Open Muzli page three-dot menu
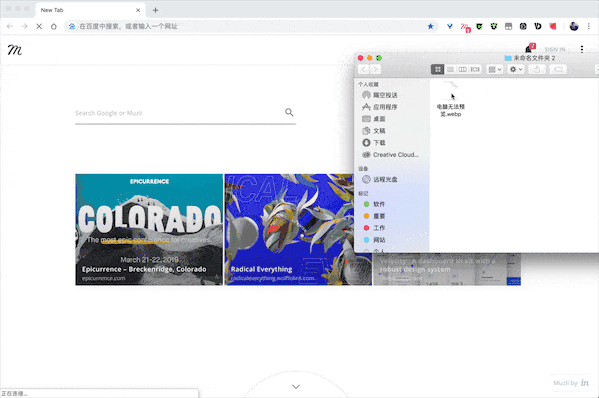The height and width of the screenshot is (398, 599). click(x=582, y=49)
